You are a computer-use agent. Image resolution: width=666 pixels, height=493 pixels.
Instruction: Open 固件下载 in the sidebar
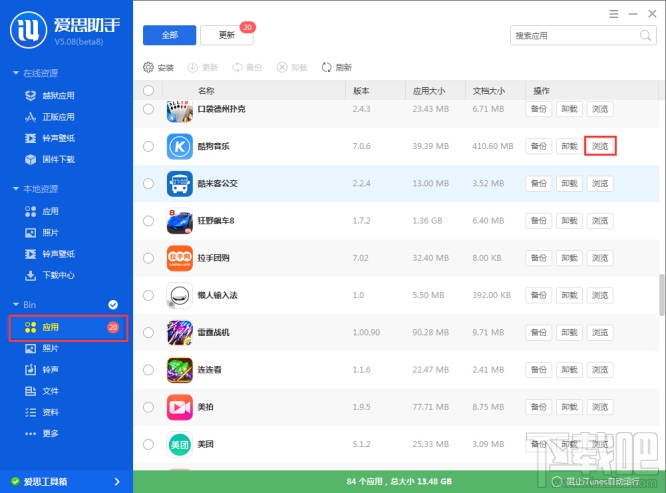coord(50,159)
